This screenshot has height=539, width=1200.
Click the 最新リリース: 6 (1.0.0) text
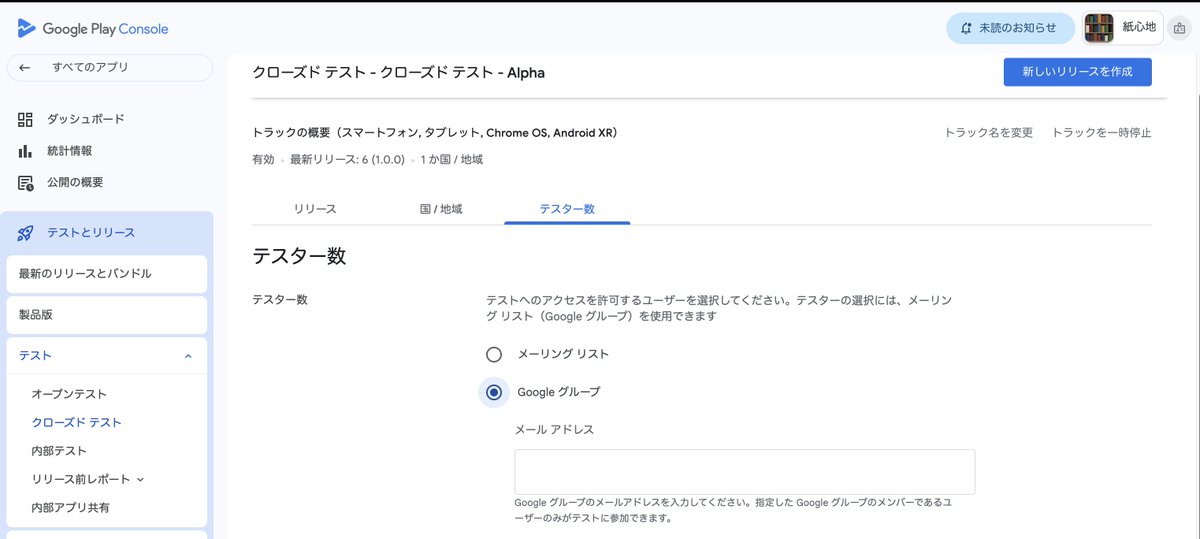tap(348, 159)
